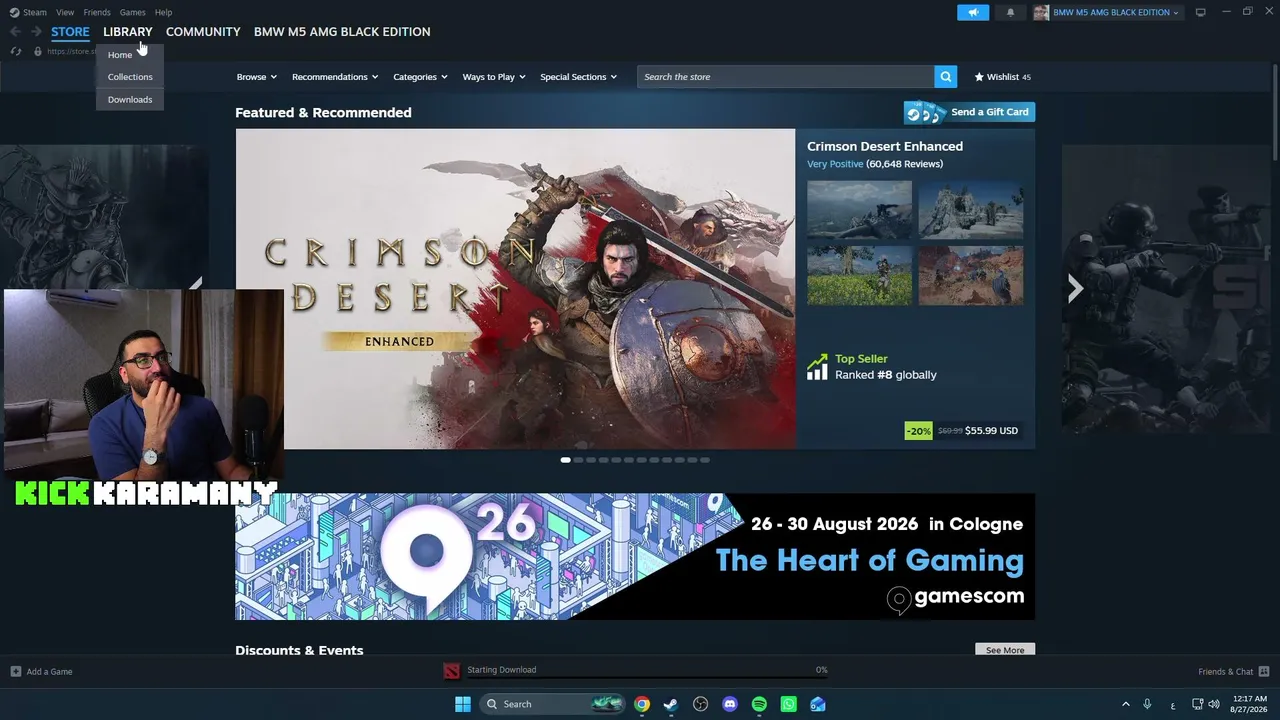The height and width of the screenshot is (720, 1280).
Task: Open Spotify from the taskbar
Action: tap(759, 704)
